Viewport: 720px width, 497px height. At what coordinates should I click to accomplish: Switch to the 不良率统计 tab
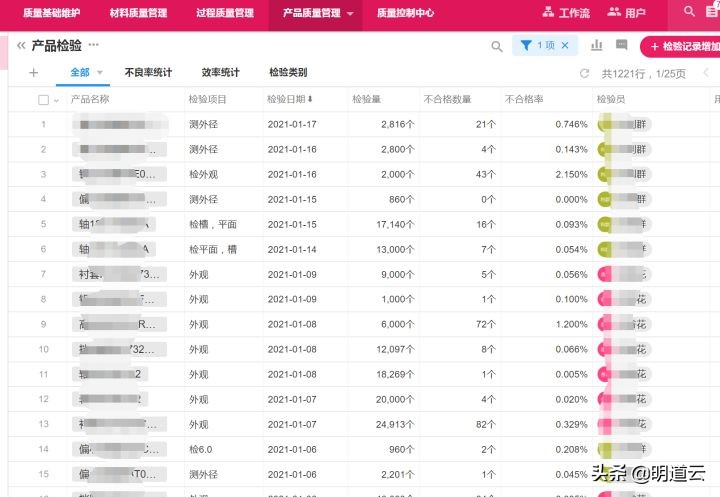[x=148, y=72]
